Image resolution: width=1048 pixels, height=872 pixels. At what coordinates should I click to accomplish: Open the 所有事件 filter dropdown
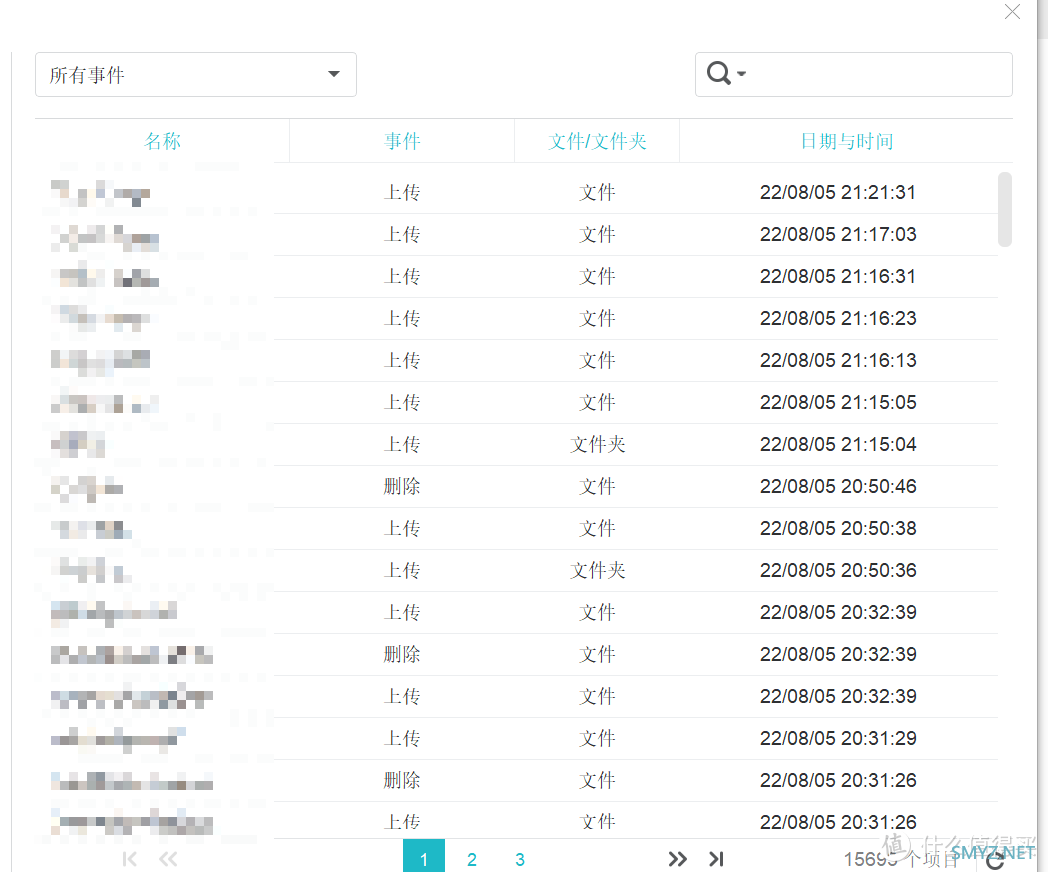196,75
